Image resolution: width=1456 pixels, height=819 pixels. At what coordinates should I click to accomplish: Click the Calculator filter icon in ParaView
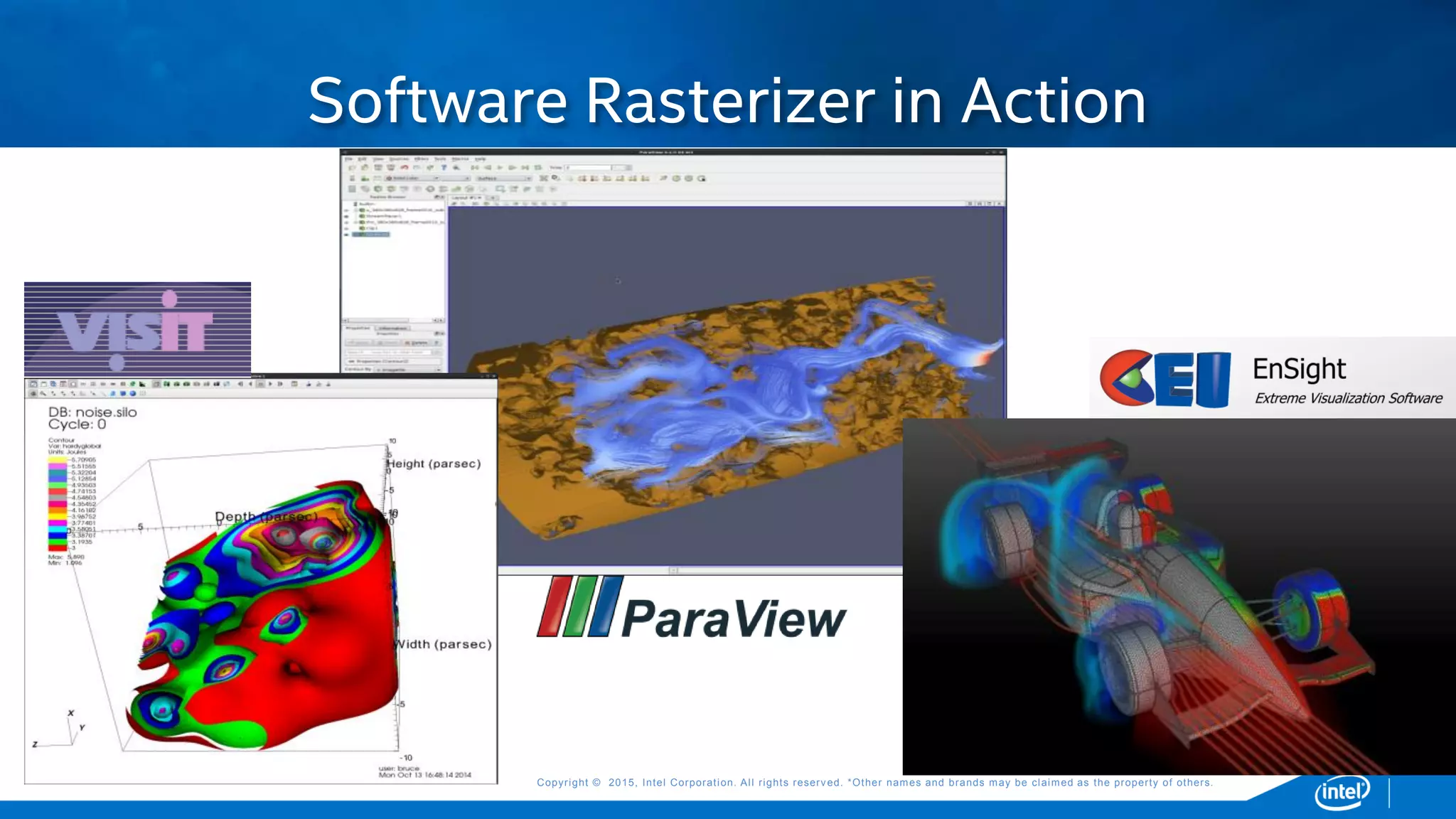(x=352, y=189)
